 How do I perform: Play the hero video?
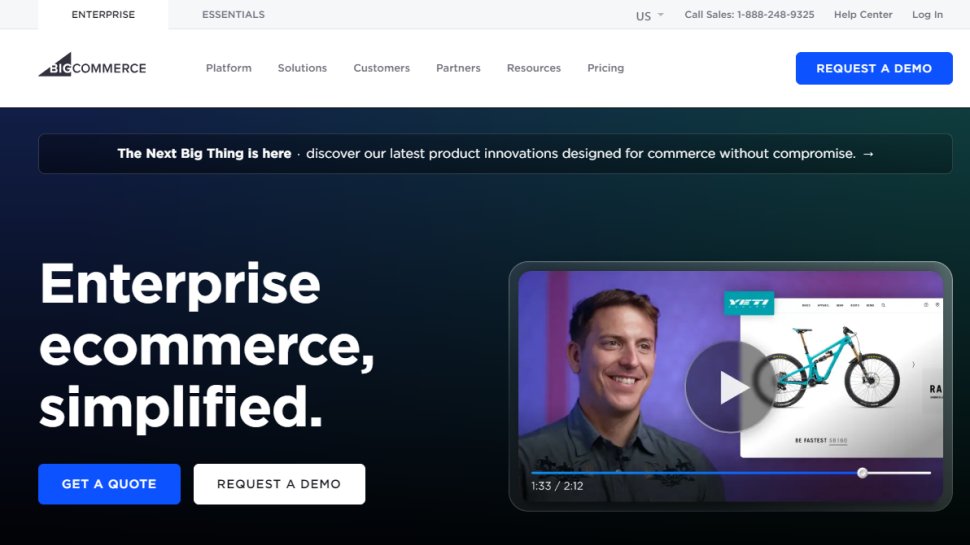click(730, 387)
